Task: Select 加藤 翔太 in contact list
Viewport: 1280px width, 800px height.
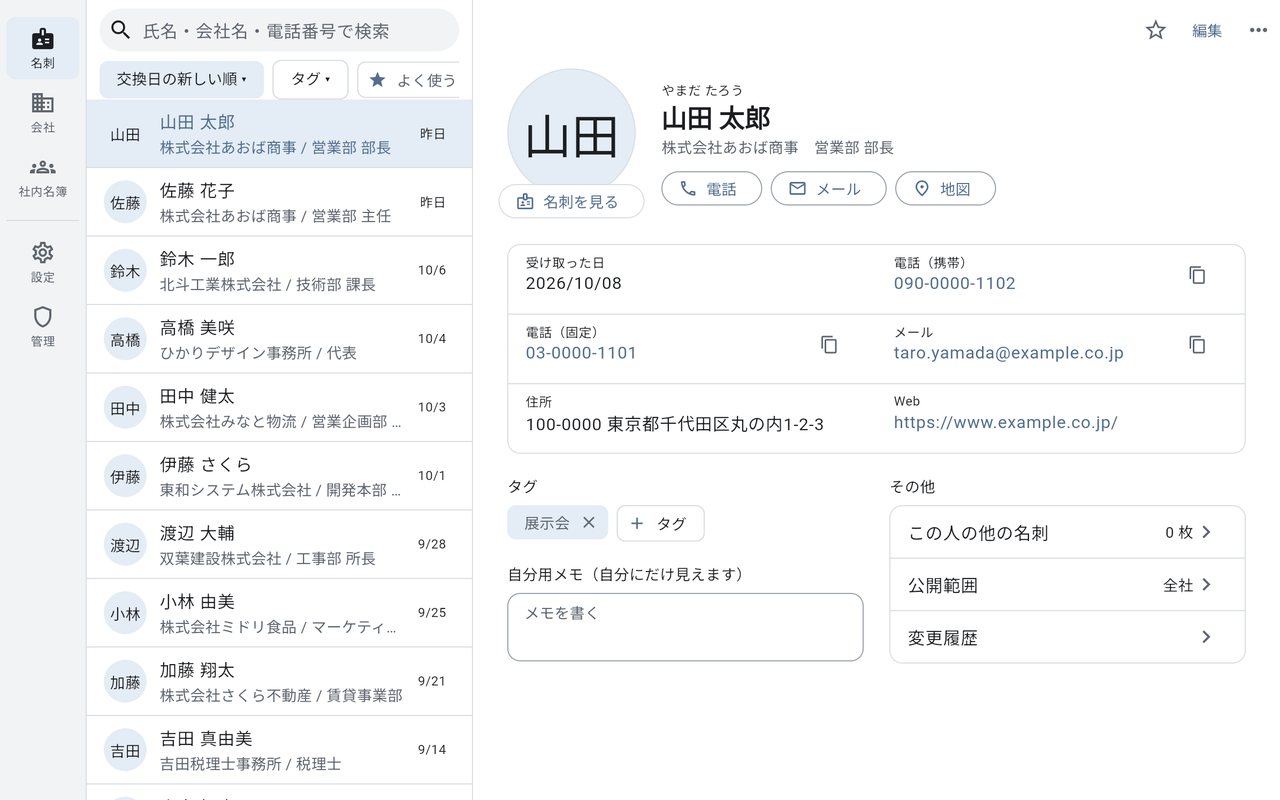Action: coord(279,682)
